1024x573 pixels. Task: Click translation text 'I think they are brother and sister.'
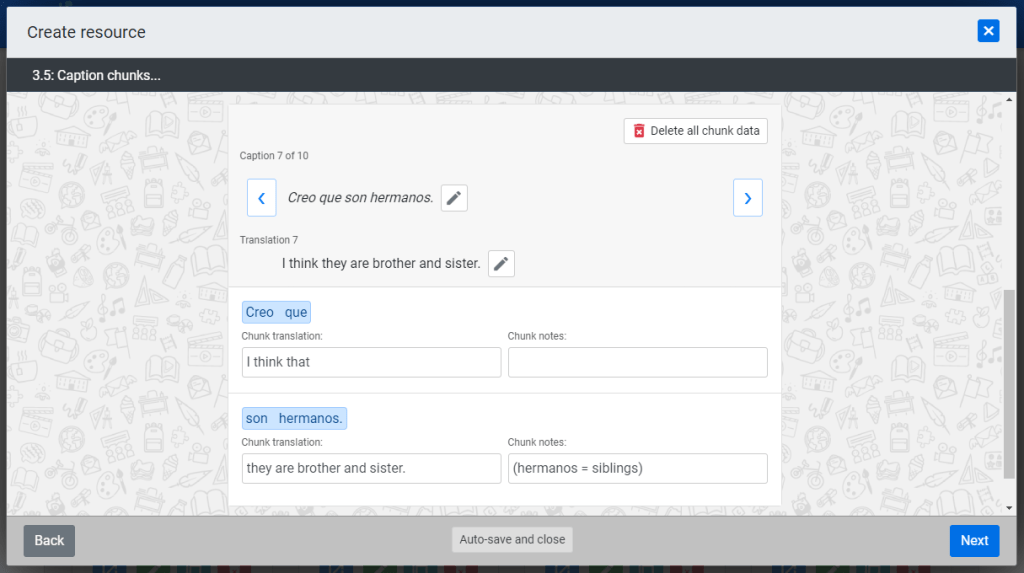(381, 264)
